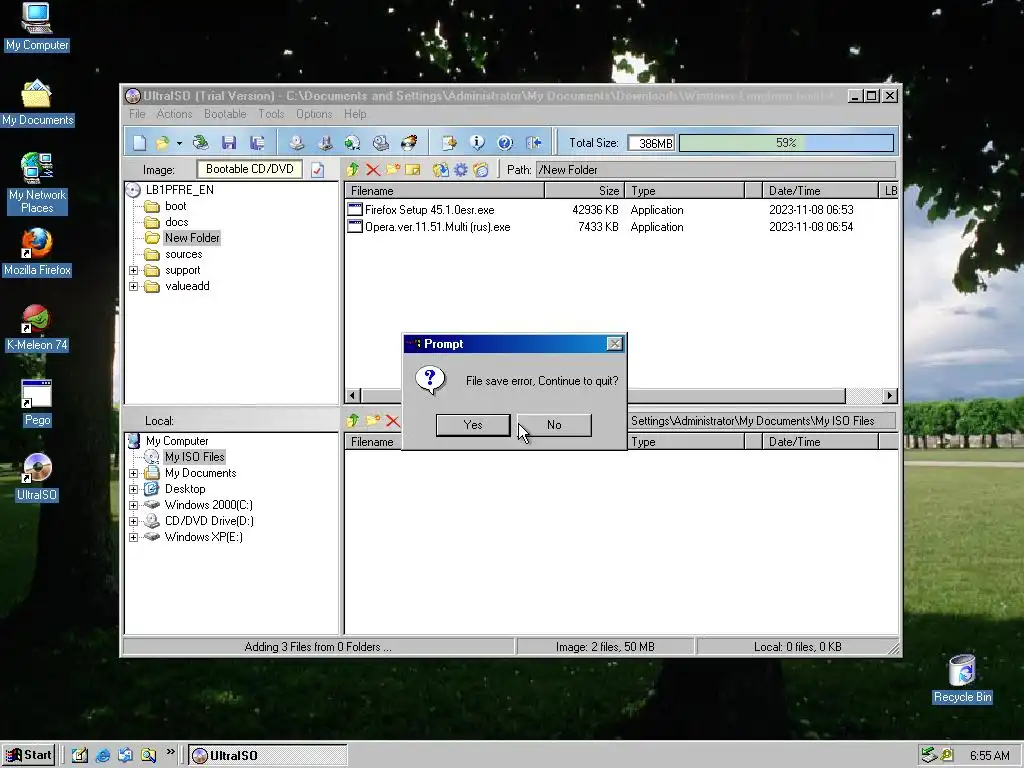Open the Bootable menu

click(225, 114)
